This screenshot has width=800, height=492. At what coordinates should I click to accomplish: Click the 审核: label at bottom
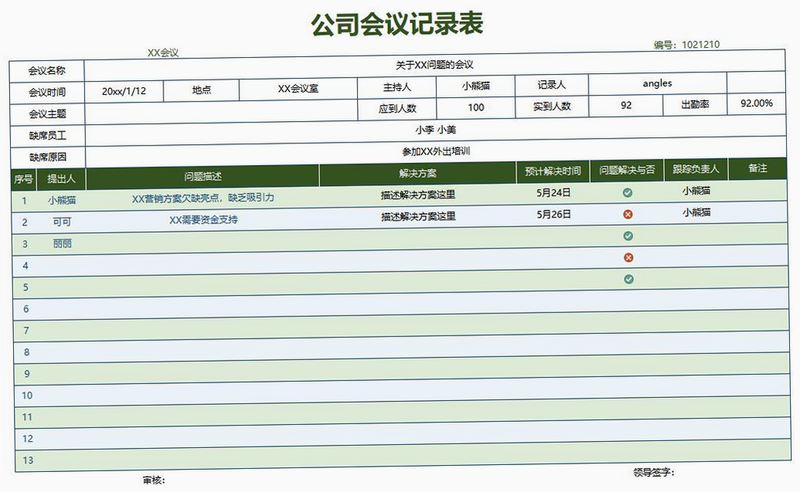coord(154,480)
